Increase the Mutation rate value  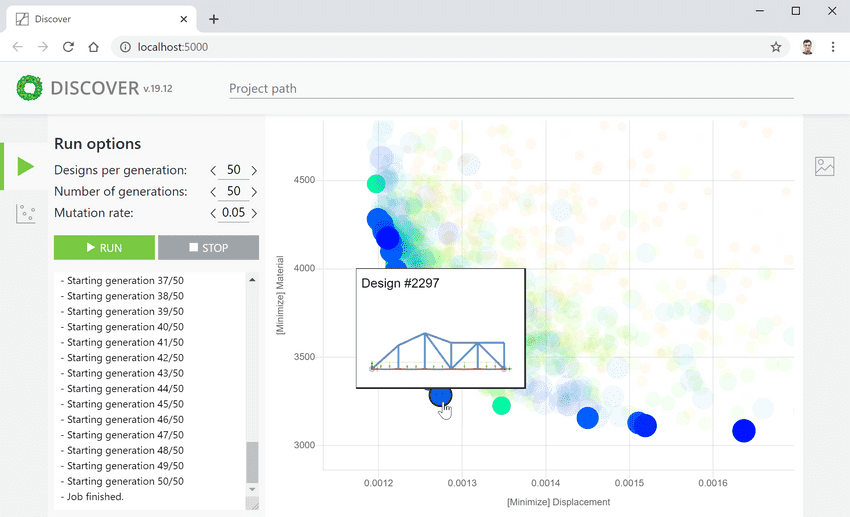254,213
